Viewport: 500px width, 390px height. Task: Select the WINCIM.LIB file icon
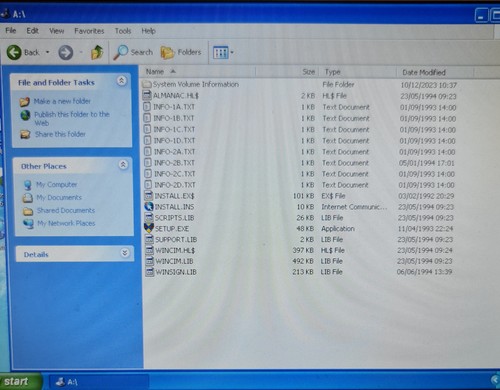(150, 261)
